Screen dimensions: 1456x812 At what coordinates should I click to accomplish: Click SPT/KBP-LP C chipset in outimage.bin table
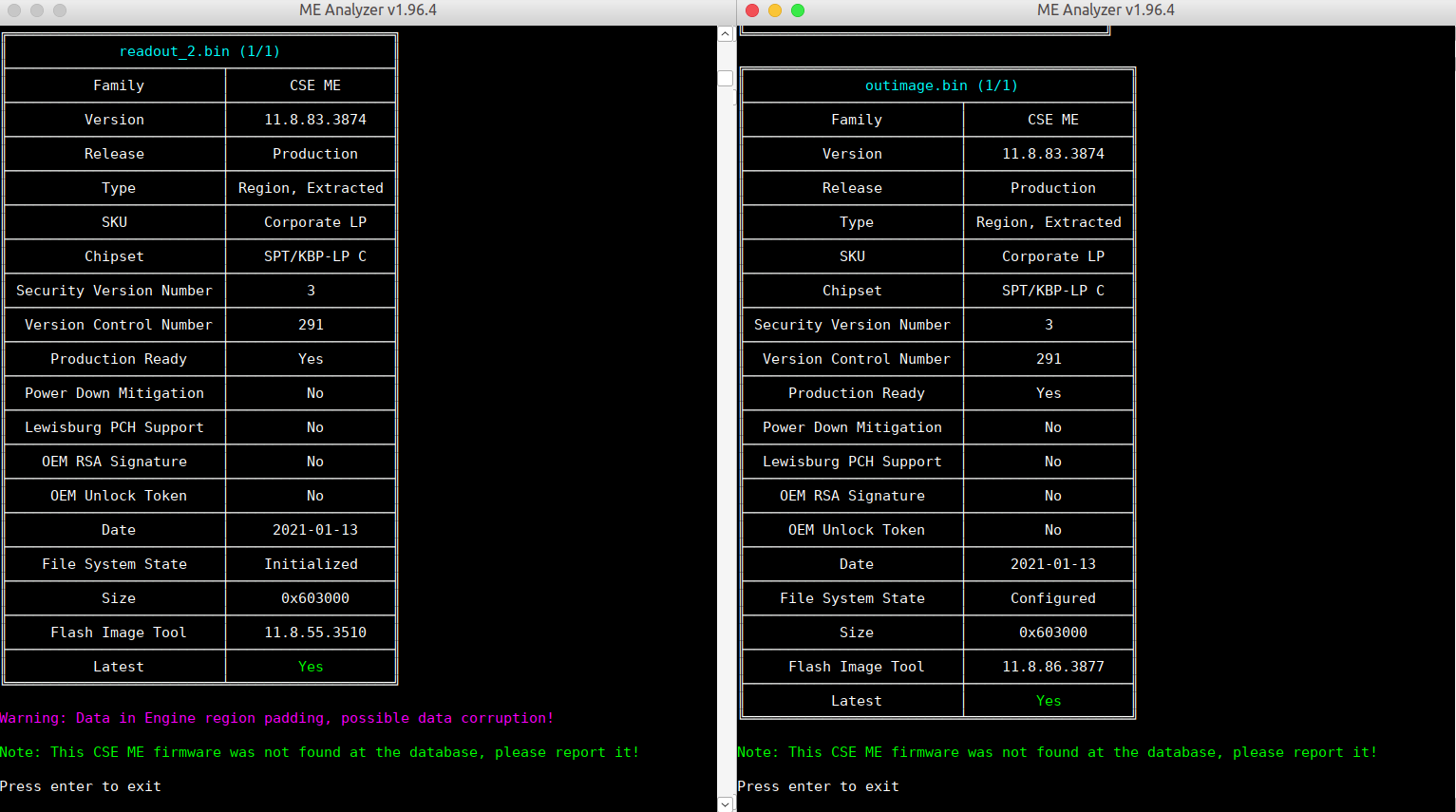(1053, 291)
